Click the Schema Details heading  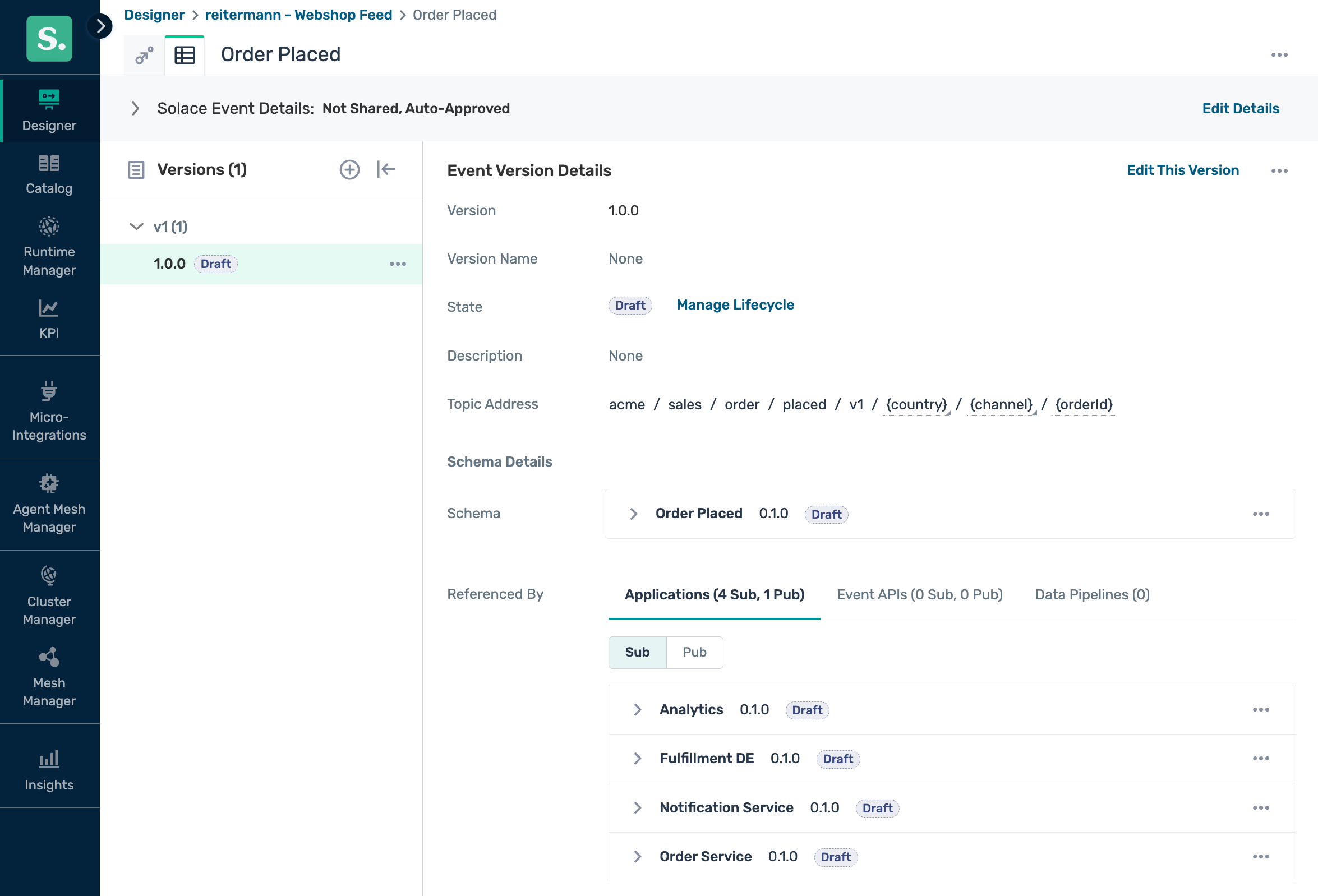499,461
